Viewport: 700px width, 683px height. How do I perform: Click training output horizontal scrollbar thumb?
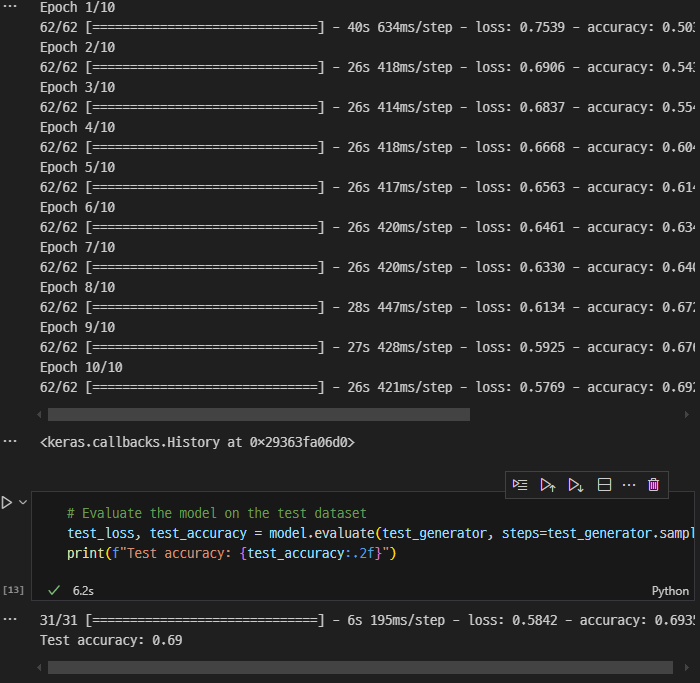click(259, 415)
